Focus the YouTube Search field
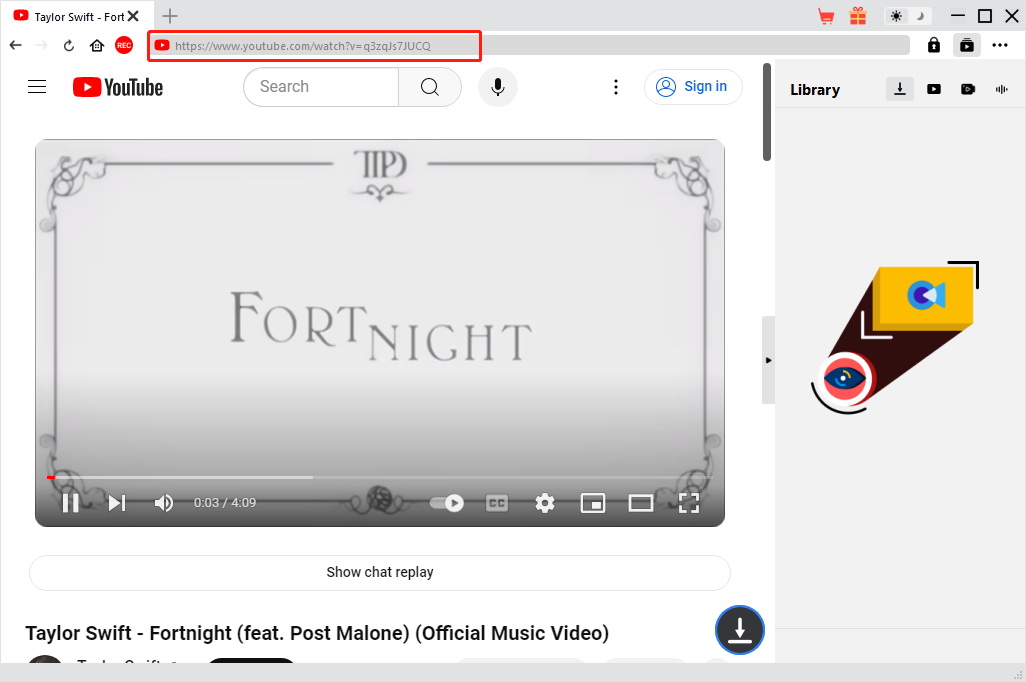1026x682 pixels. 321,86
